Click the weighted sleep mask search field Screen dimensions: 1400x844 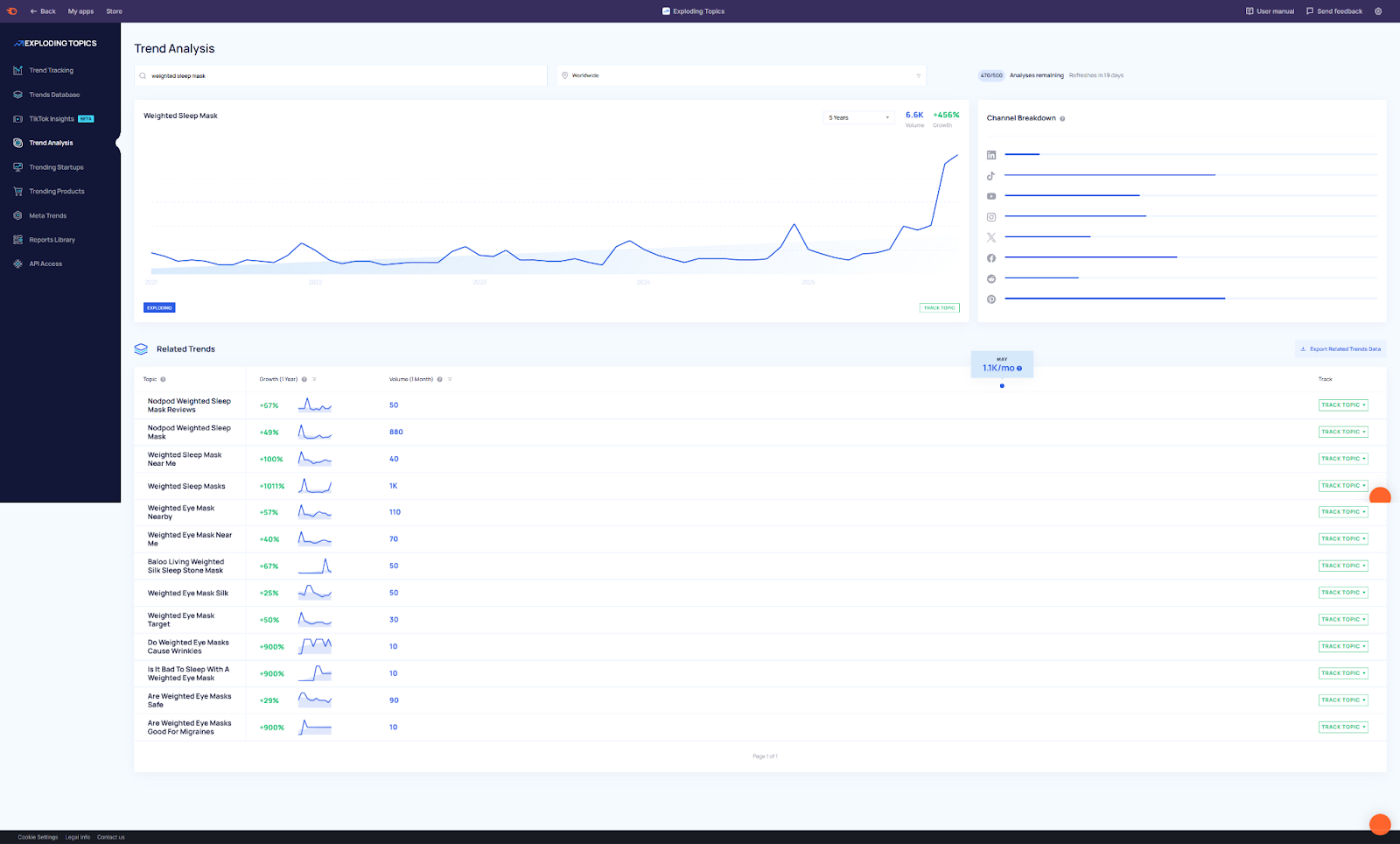[x=341, y=76]
